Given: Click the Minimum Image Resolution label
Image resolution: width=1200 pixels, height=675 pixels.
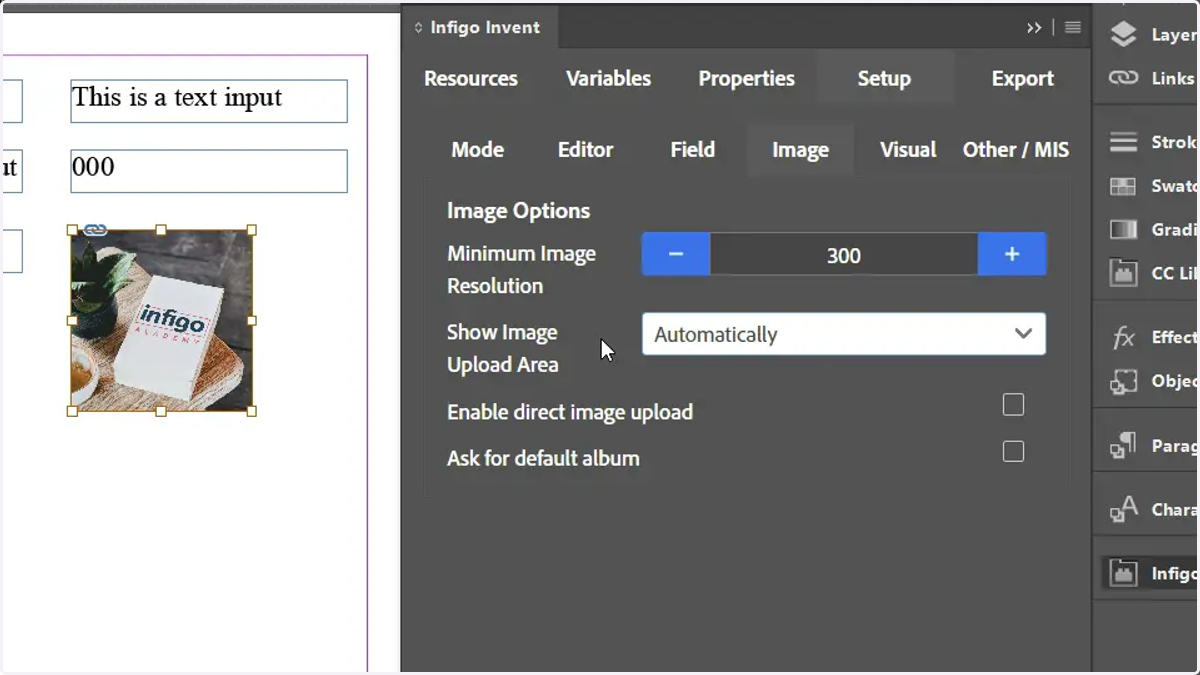Looking at the screenshot, I should (x=521, y=270).
